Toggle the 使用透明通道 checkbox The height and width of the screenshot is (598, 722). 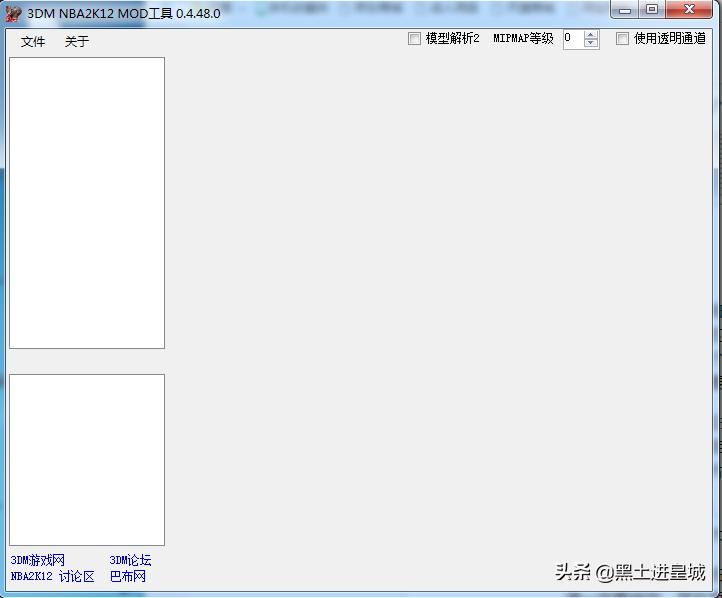coord(622,39)
